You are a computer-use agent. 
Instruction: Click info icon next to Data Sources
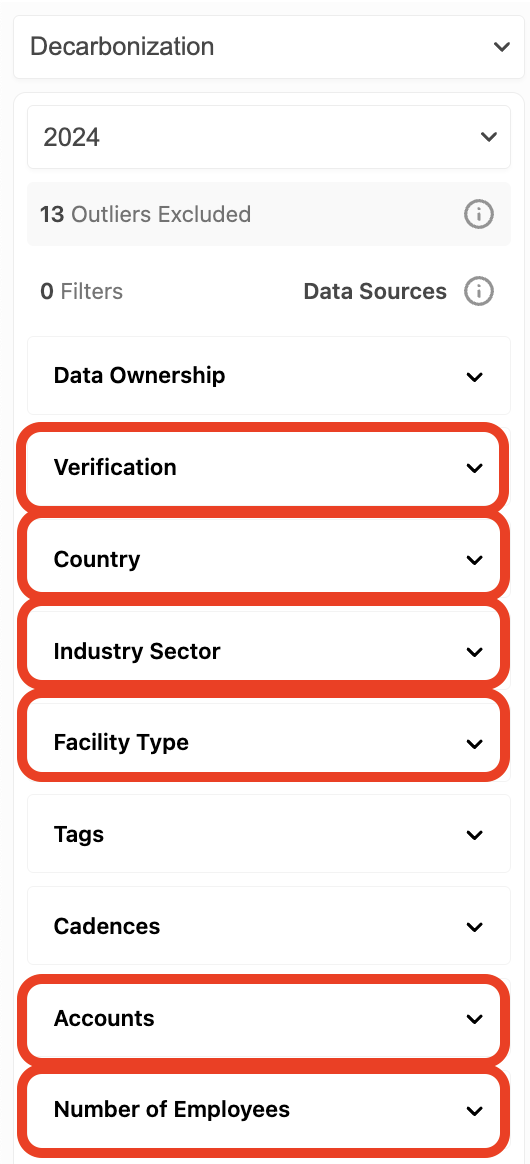(479, 291)
